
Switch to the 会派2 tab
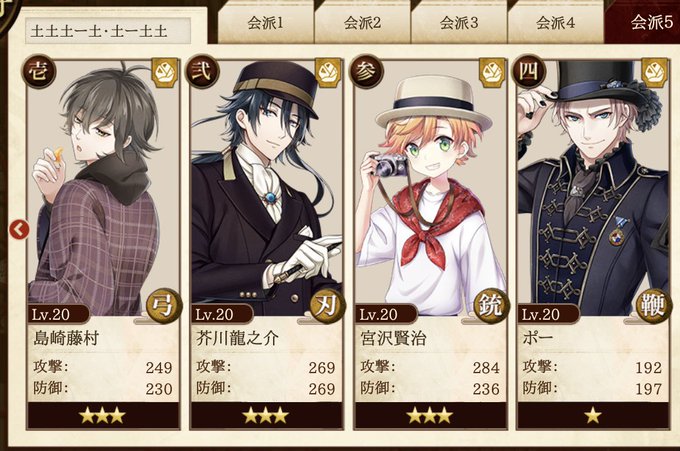[x=362, y=23]
